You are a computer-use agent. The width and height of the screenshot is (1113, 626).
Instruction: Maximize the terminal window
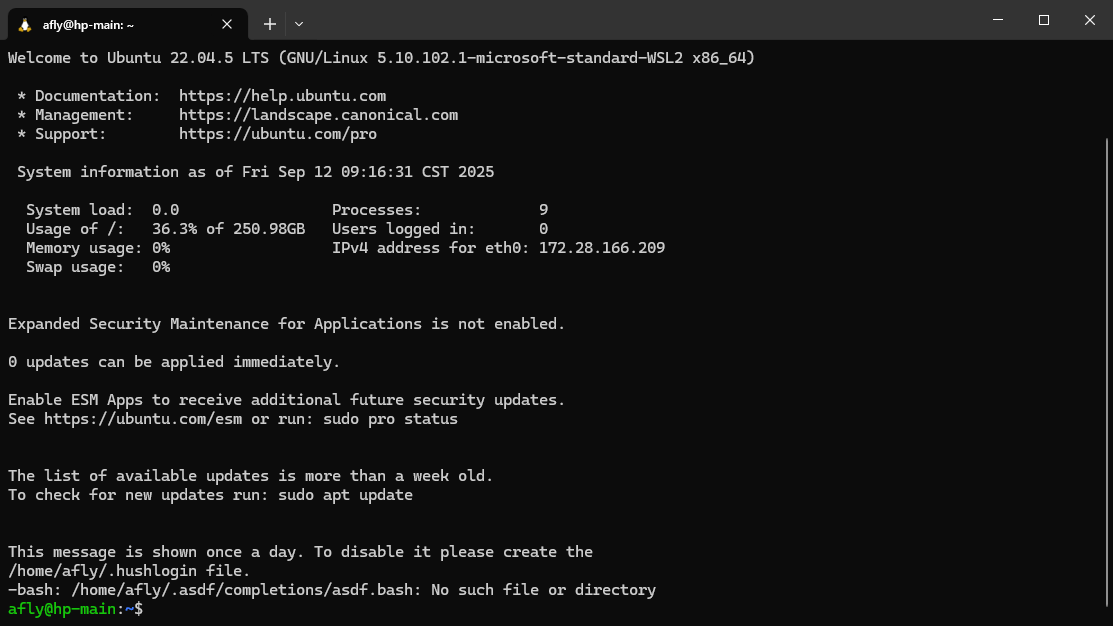pyautogui.click(x=1043, y=20)
